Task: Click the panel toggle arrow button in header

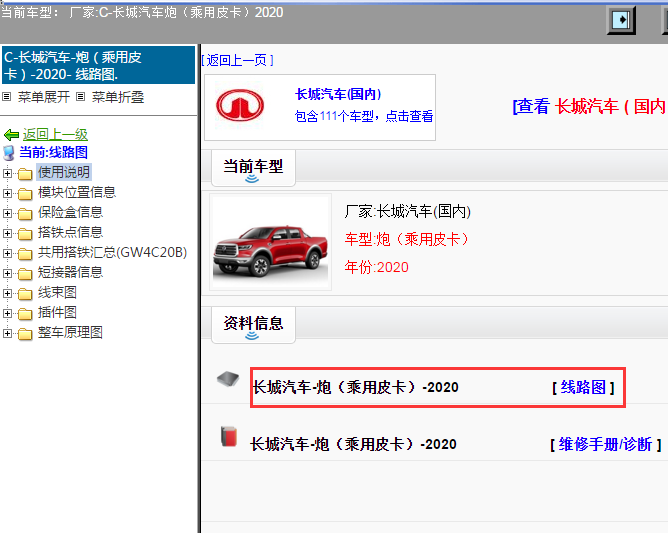Action: pyautogui.click(x=621, y=20)
